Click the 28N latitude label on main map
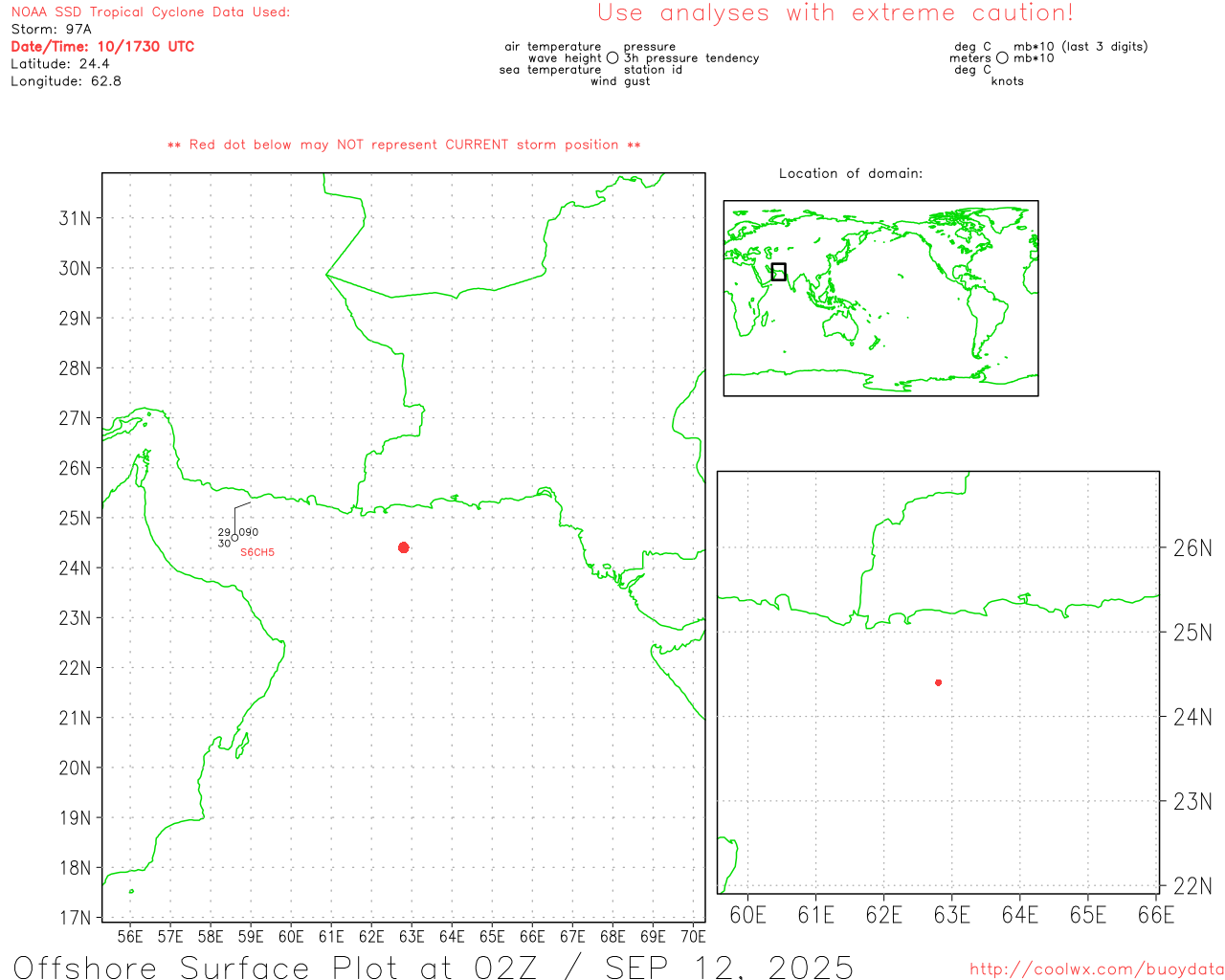 coord(75,368)
